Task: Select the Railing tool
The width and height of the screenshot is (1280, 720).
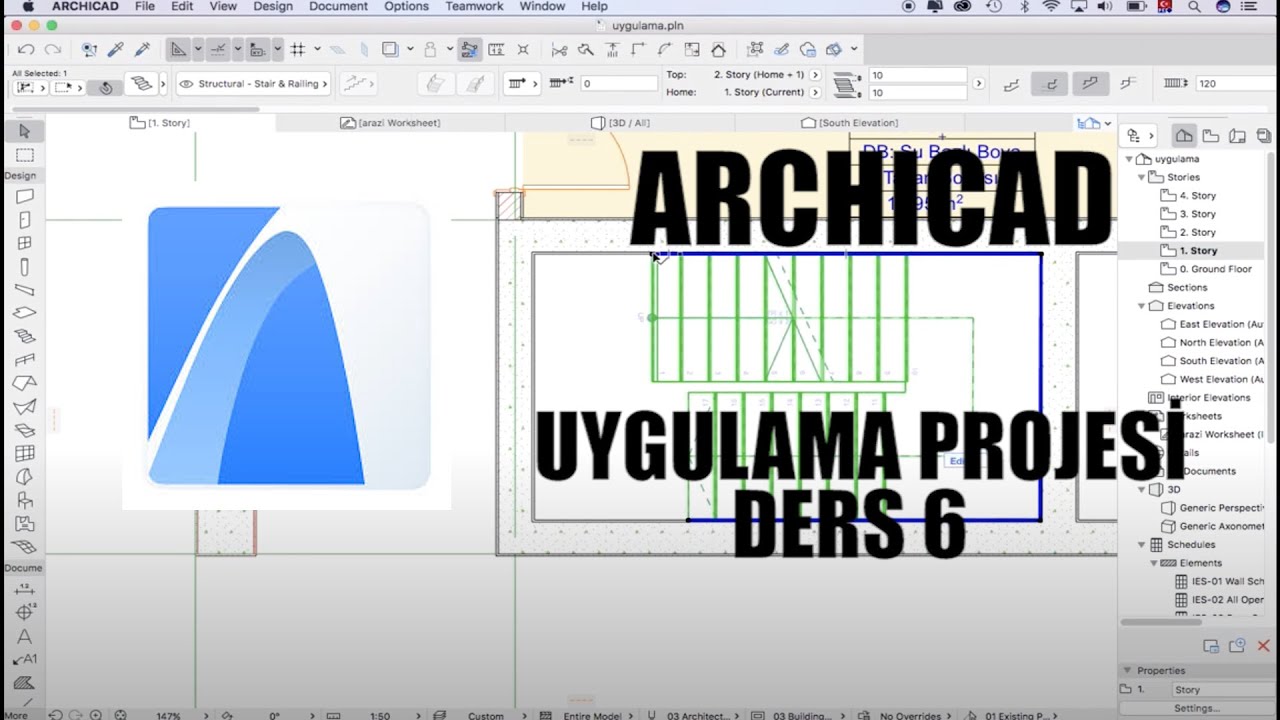Action: [x=25, y=360]
